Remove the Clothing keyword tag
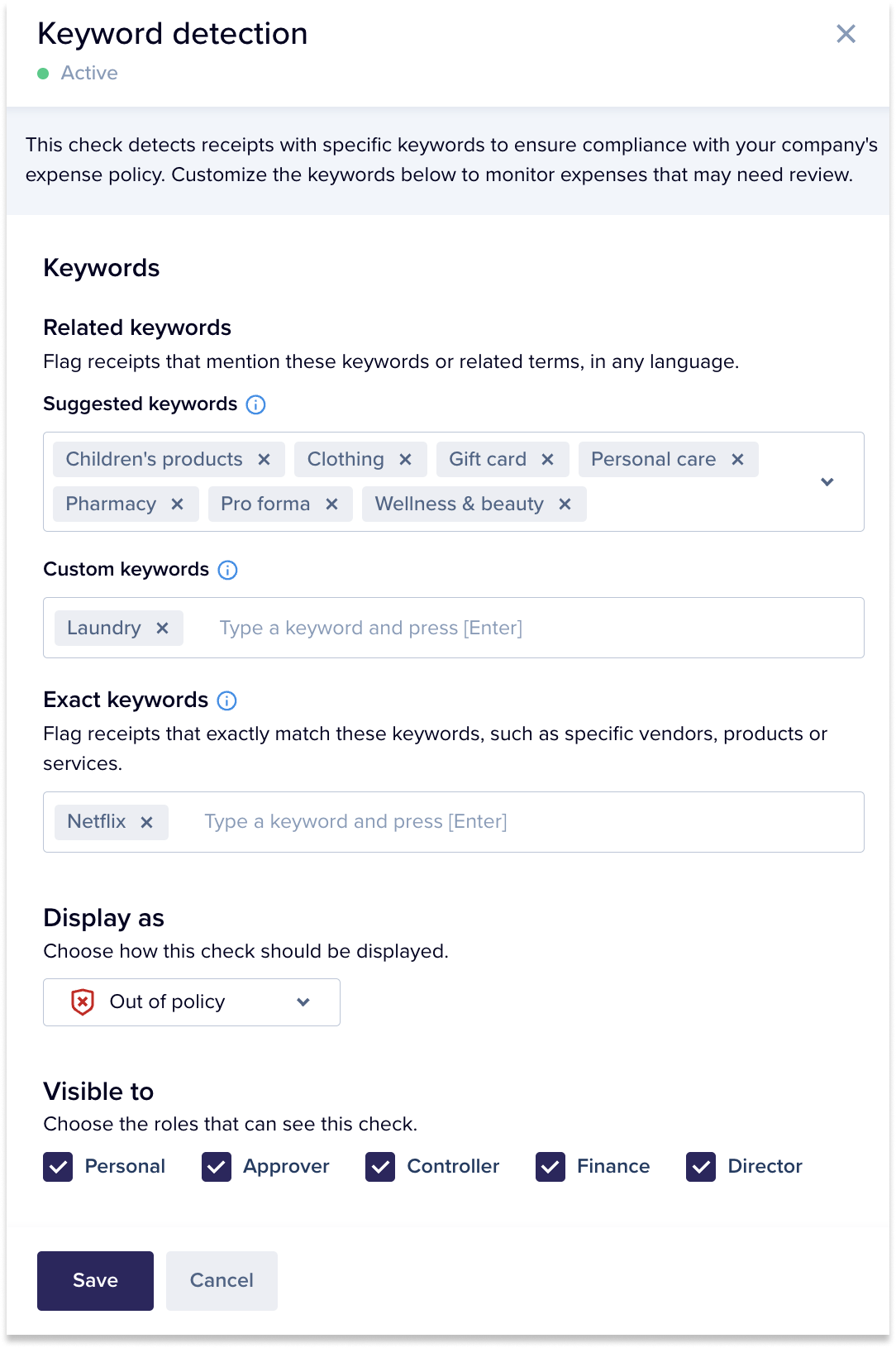 pos(406,460)
